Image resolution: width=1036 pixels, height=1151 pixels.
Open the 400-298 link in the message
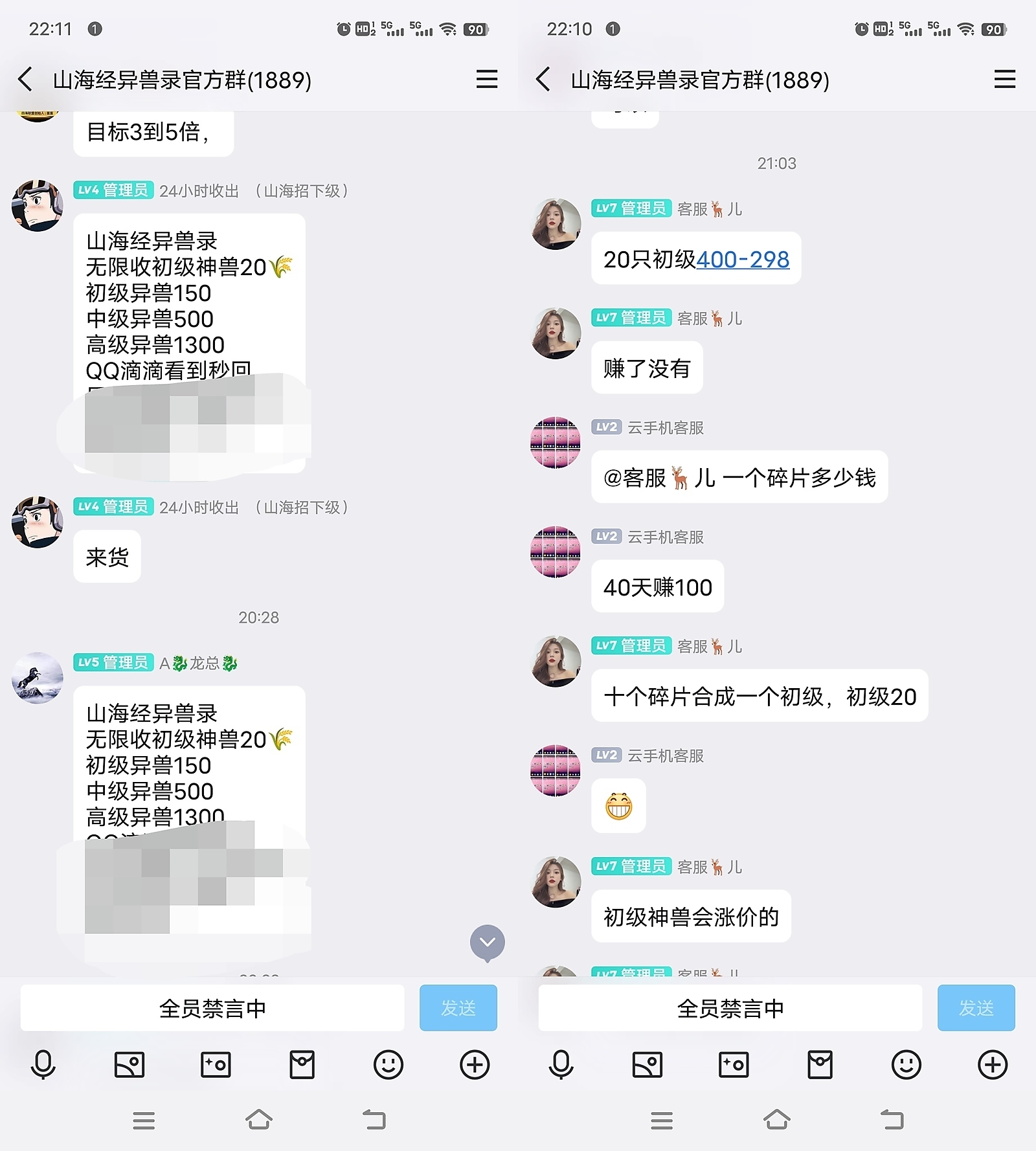pyautogui.click(x=743, y=260)
